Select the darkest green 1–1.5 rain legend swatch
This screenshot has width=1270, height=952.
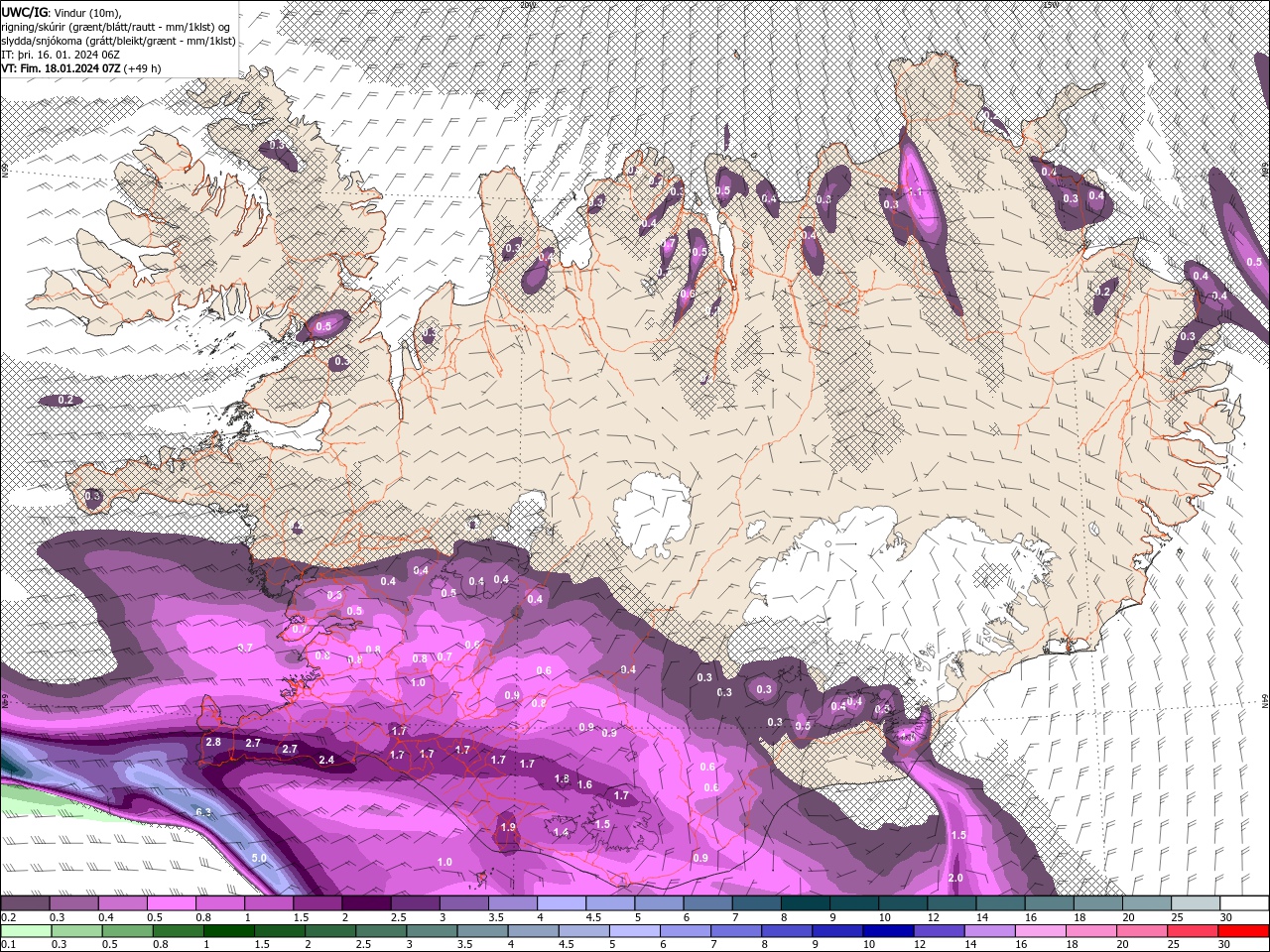tap(229, 931)
